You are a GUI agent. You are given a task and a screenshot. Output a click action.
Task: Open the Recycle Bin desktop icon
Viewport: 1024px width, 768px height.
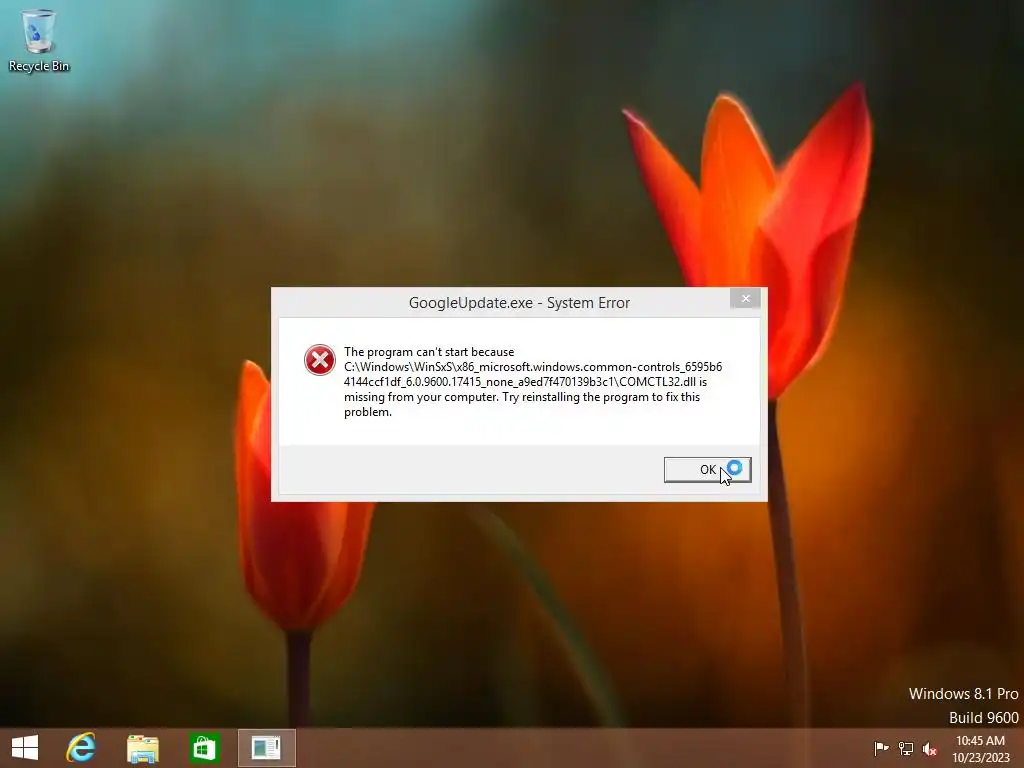tap(39, 40)
